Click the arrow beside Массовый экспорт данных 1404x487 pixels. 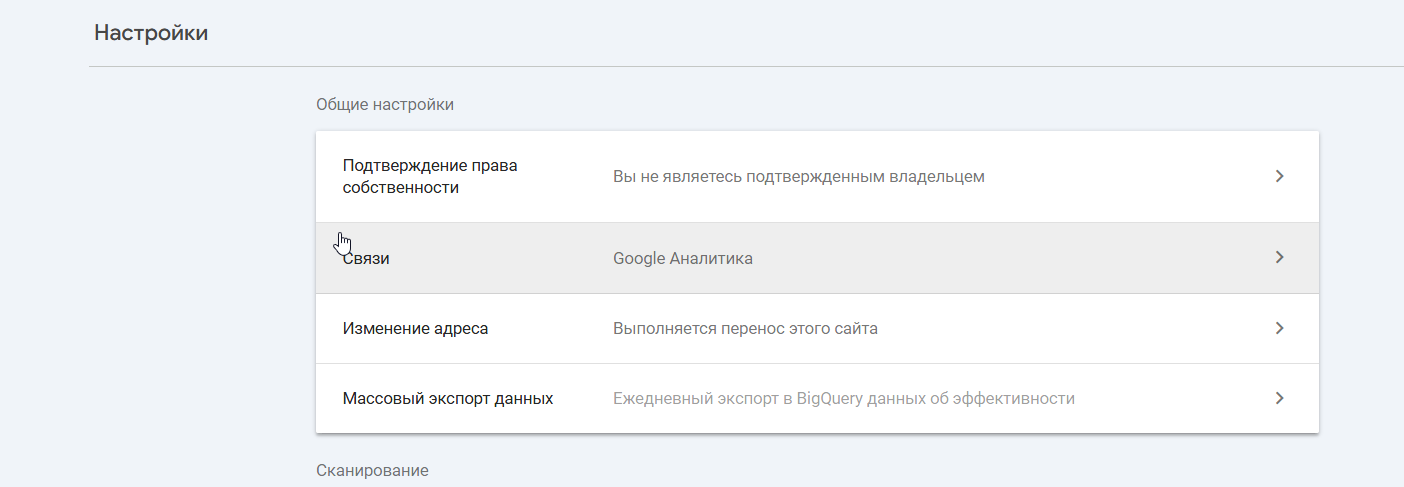1279,398
